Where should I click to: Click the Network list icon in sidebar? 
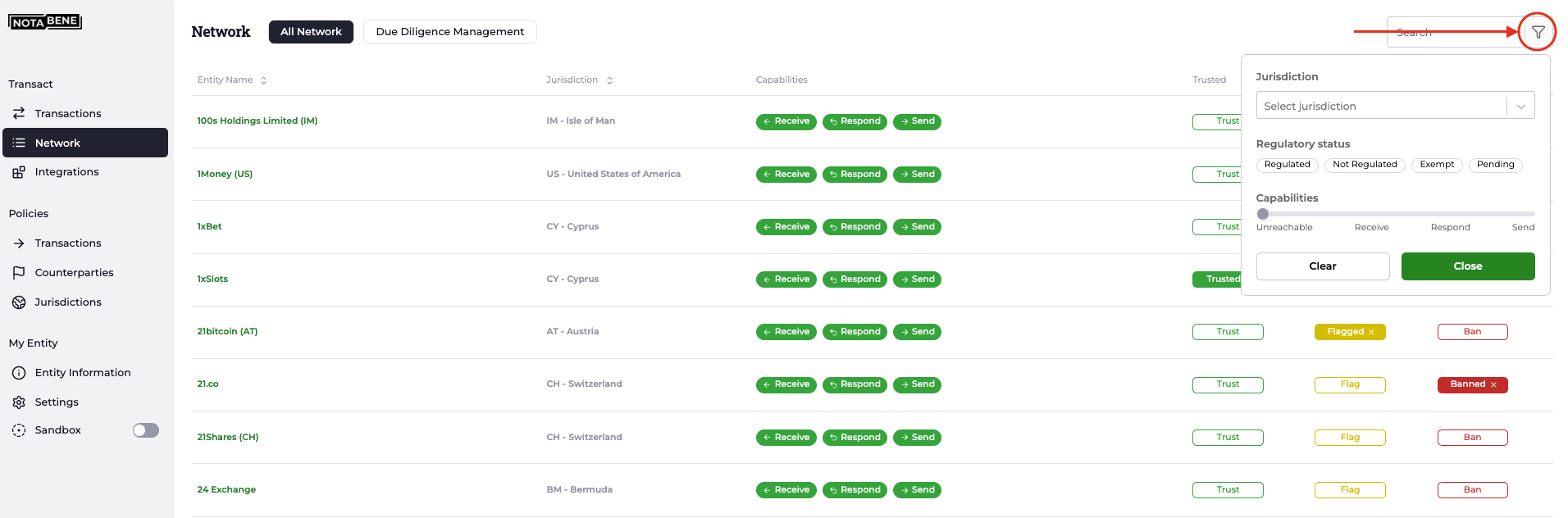point(19,143)
